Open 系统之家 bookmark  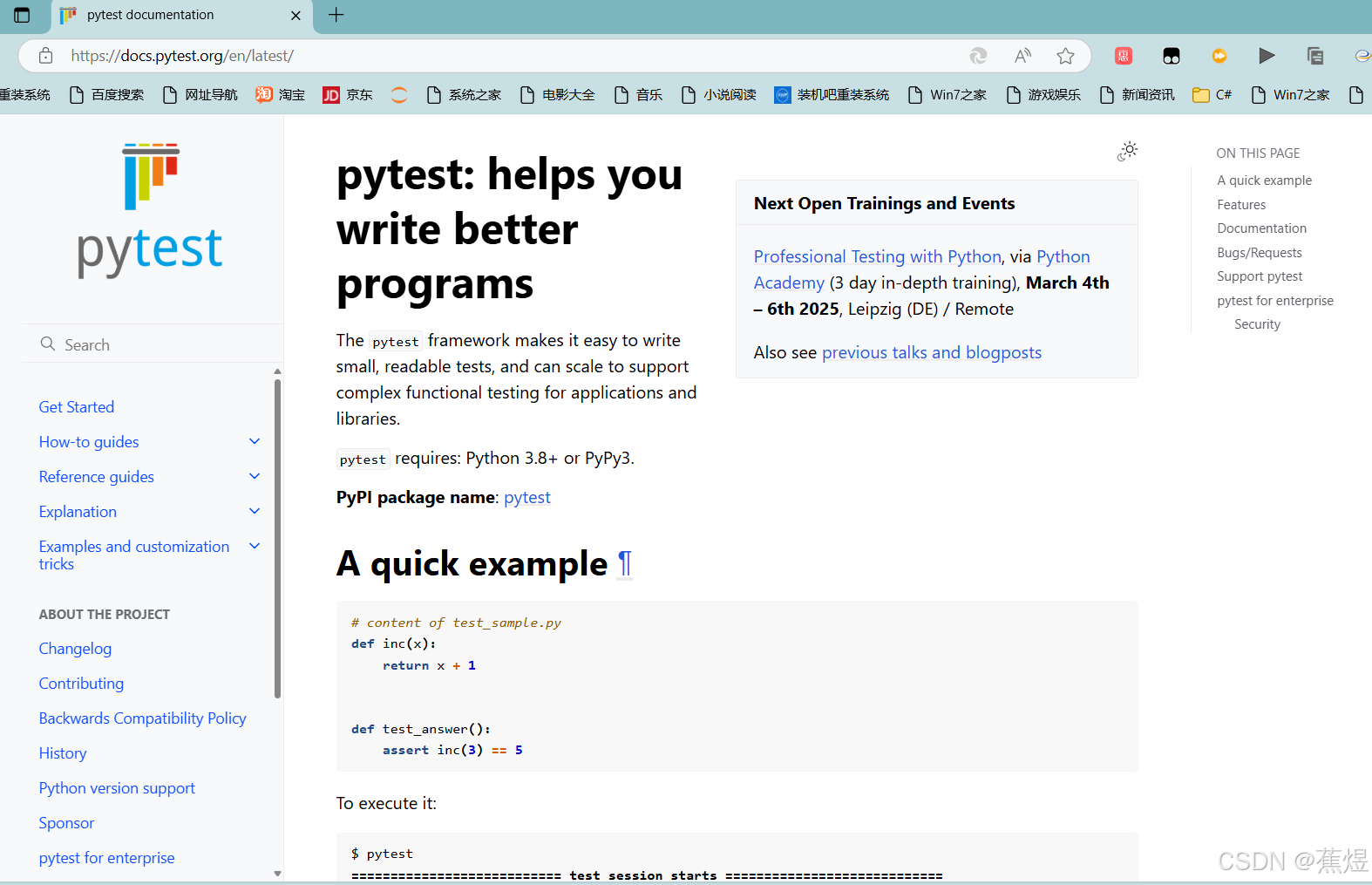pos(464,94)
